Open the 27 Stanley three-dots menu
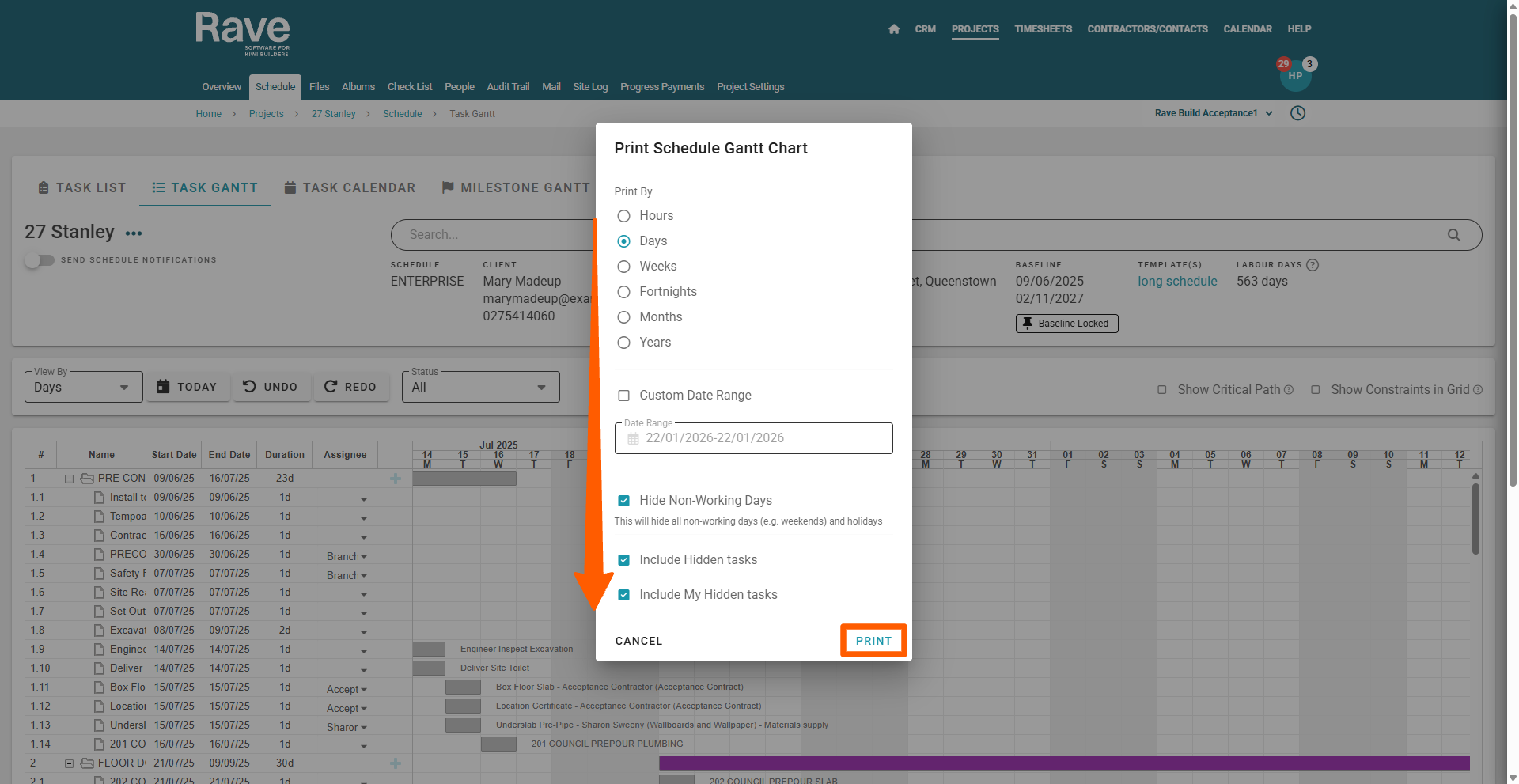 pyautogui.click(x=134, y=233)
